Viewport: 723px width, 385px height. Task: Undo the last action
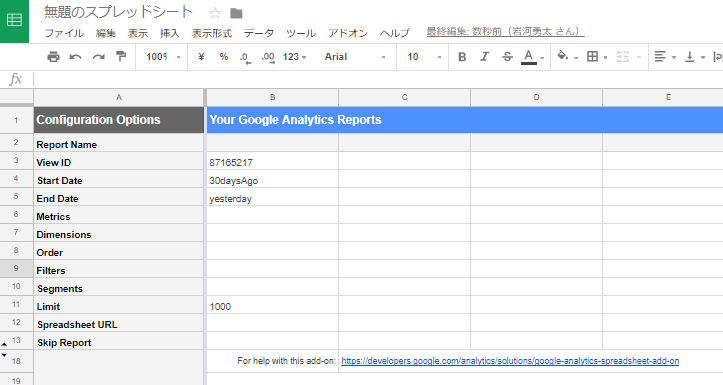coord(75,57)
